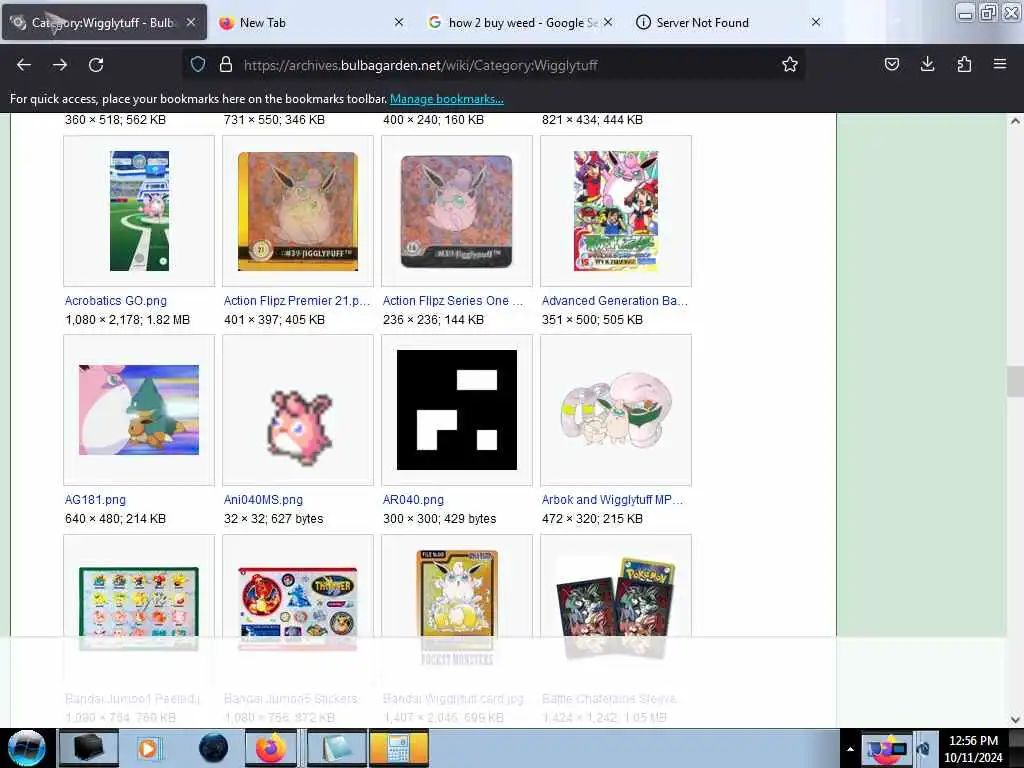This screenshot has width=1024, height=768.
Task: Click the AR040 black marker thumbnail
Action: tap(456, 409)
